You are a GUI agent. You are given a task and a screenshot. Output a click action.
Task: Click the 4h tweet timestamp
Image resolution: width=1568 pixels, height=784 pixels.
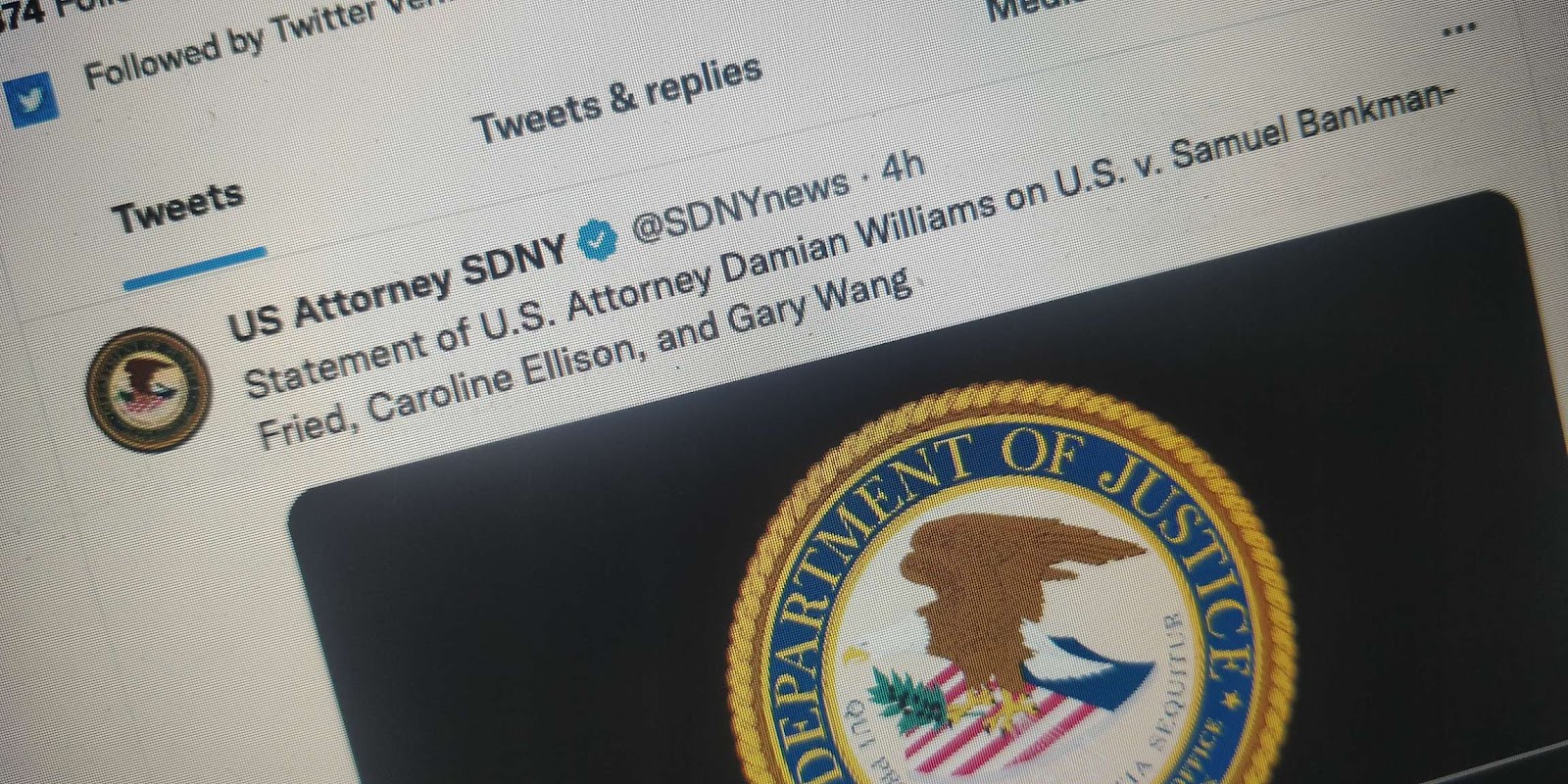(x=904, y=167)
